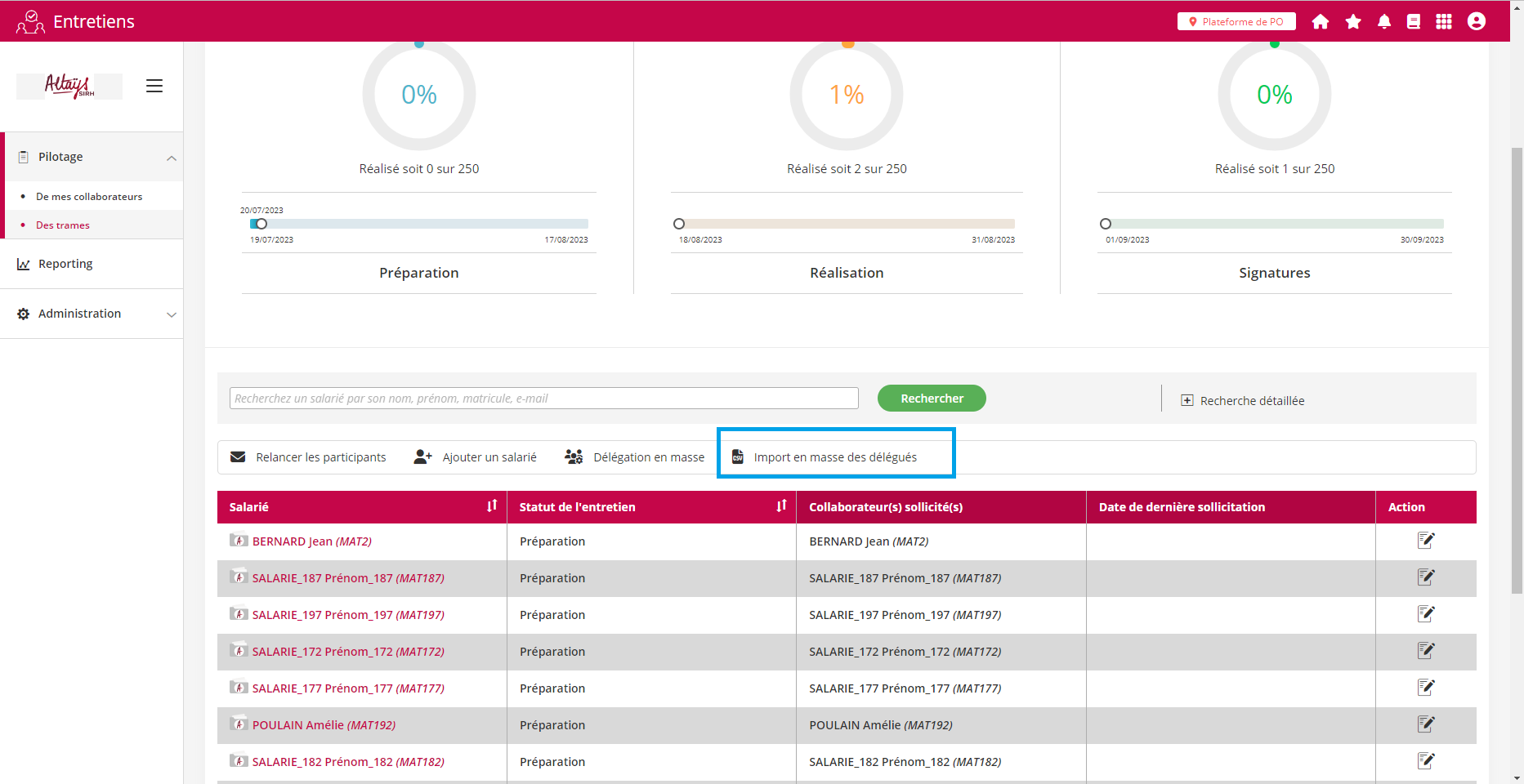
Task: Click edit icon for POULAIN Amélie row
Action: pos(1425,724)
